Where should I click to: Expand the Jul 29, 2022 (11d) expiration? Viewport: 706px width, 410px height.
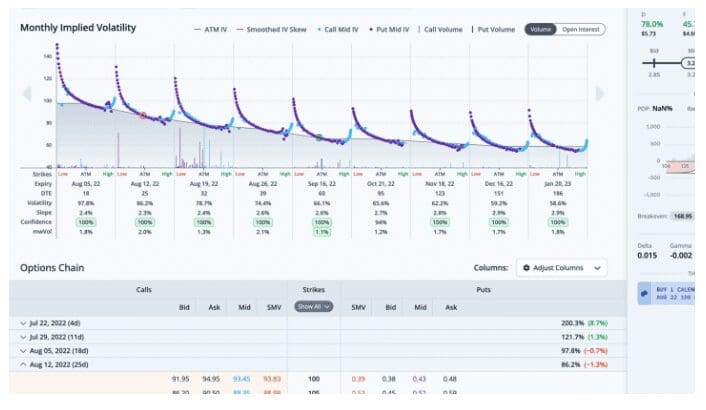coord(24,338)
